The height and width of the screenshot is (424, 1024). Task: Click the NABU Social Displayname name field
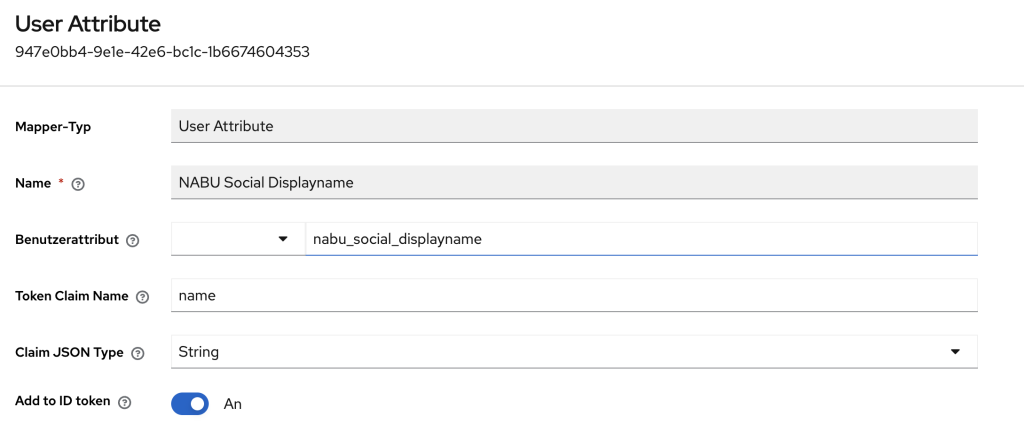(x=574, y=182)
